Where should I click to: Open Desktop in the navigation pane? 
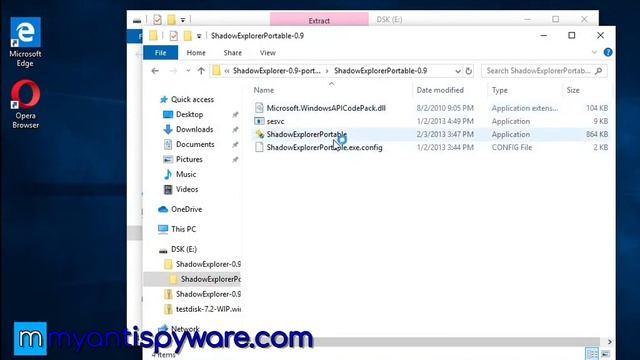[x=189, y=114]
